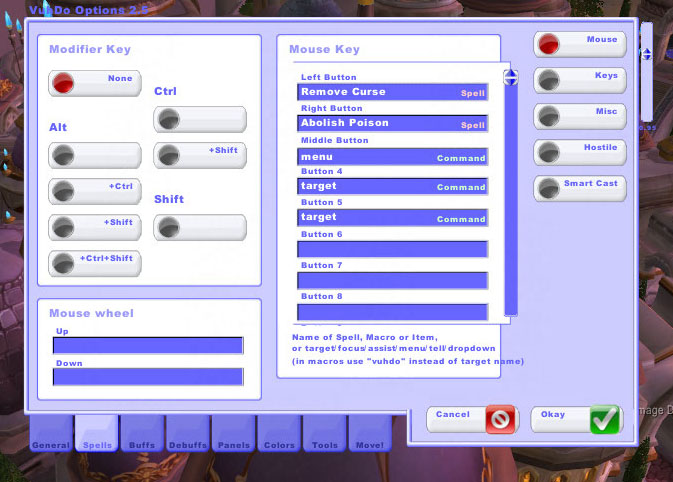Switch to the Misc settings section
Screen dimensions: 673x482
580,116
